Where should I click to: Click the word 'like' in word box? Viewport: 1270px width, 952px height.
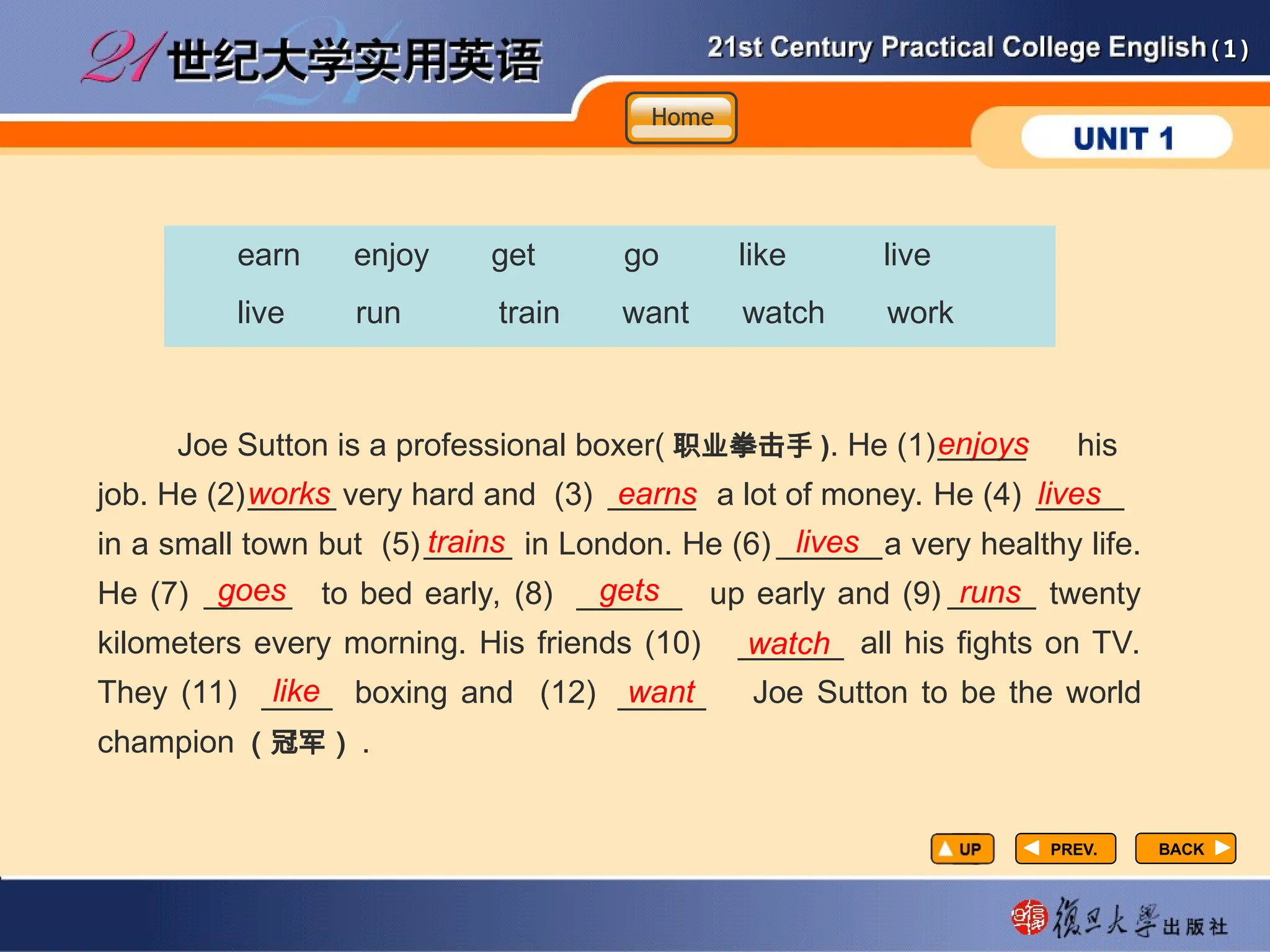pos(762,255)
